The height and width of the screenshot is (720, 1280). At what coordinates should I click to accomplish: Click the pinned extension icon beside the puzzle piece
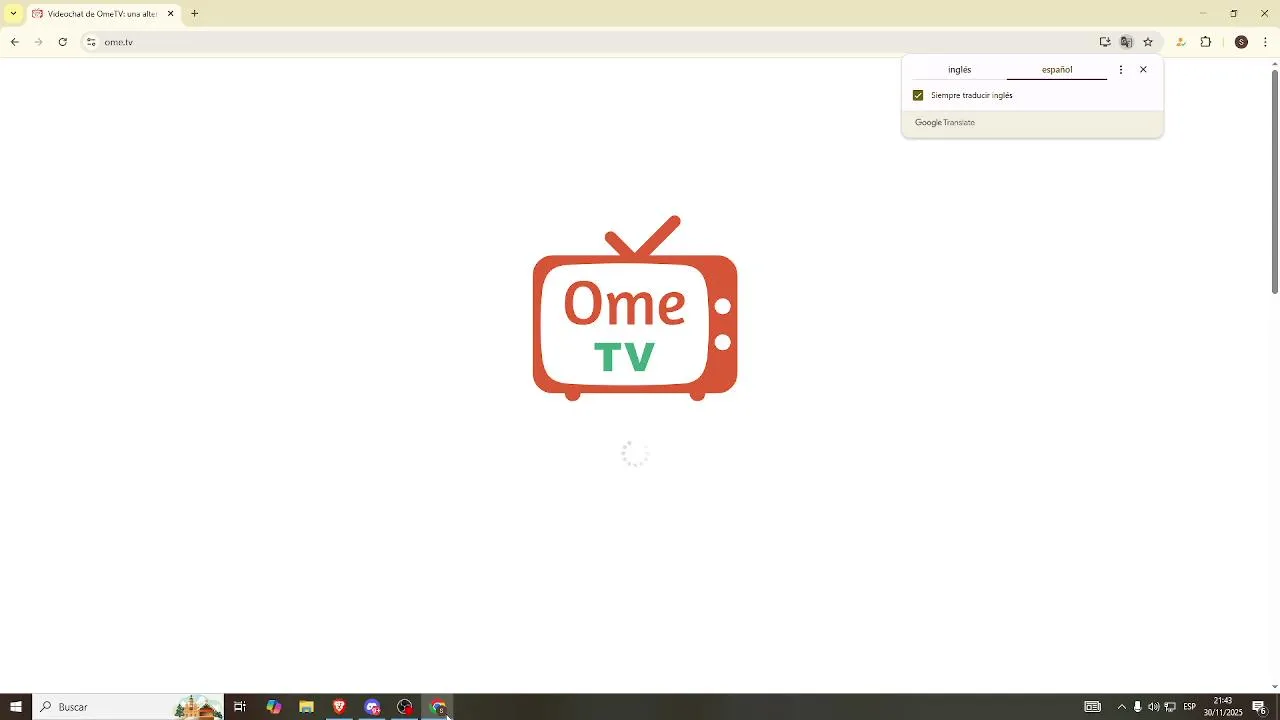click(1181, 42)
